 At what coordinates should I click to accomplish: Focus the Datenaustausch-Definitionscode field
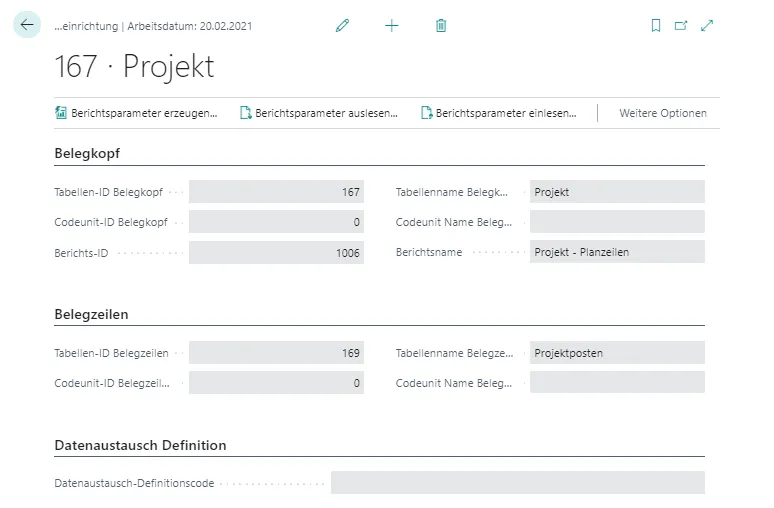point(517,483)
